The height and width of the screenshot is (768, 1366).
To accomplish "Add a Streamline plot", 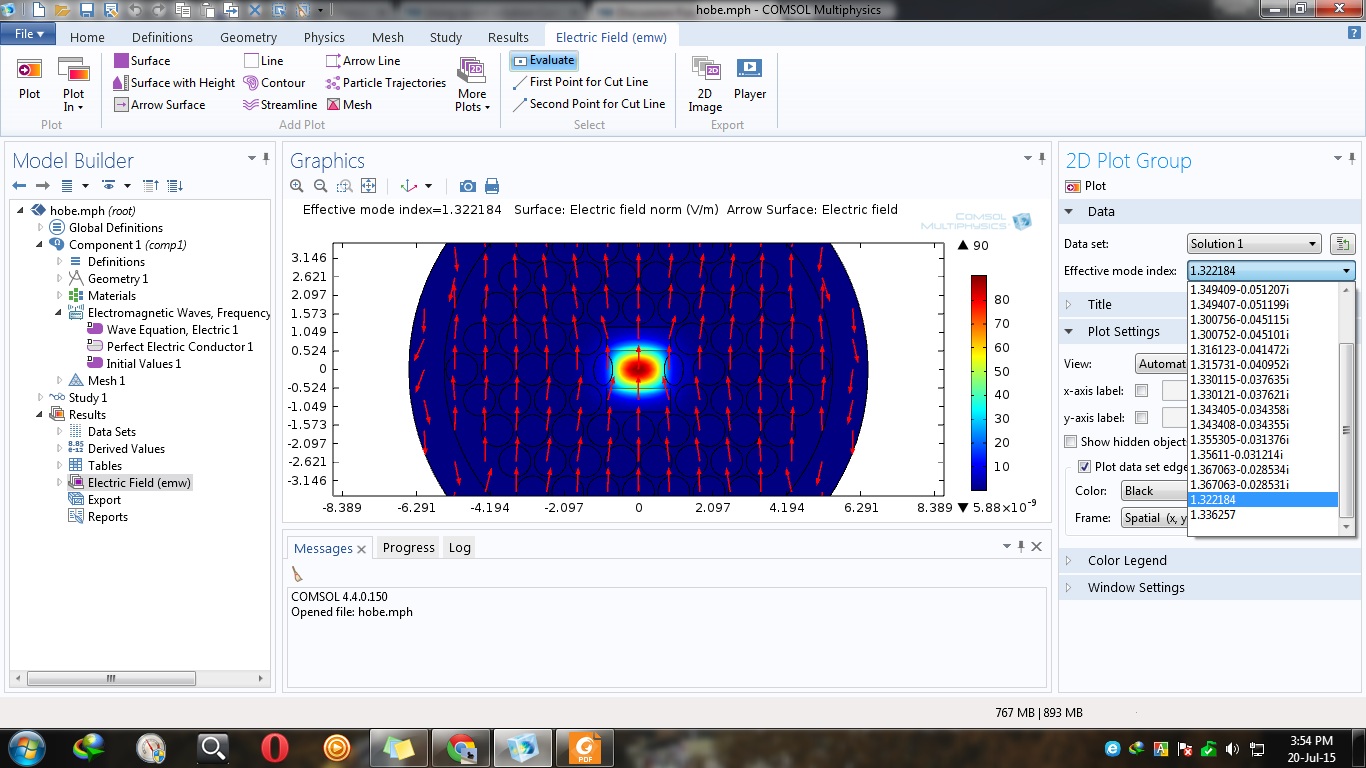I will tap(281, 105).
